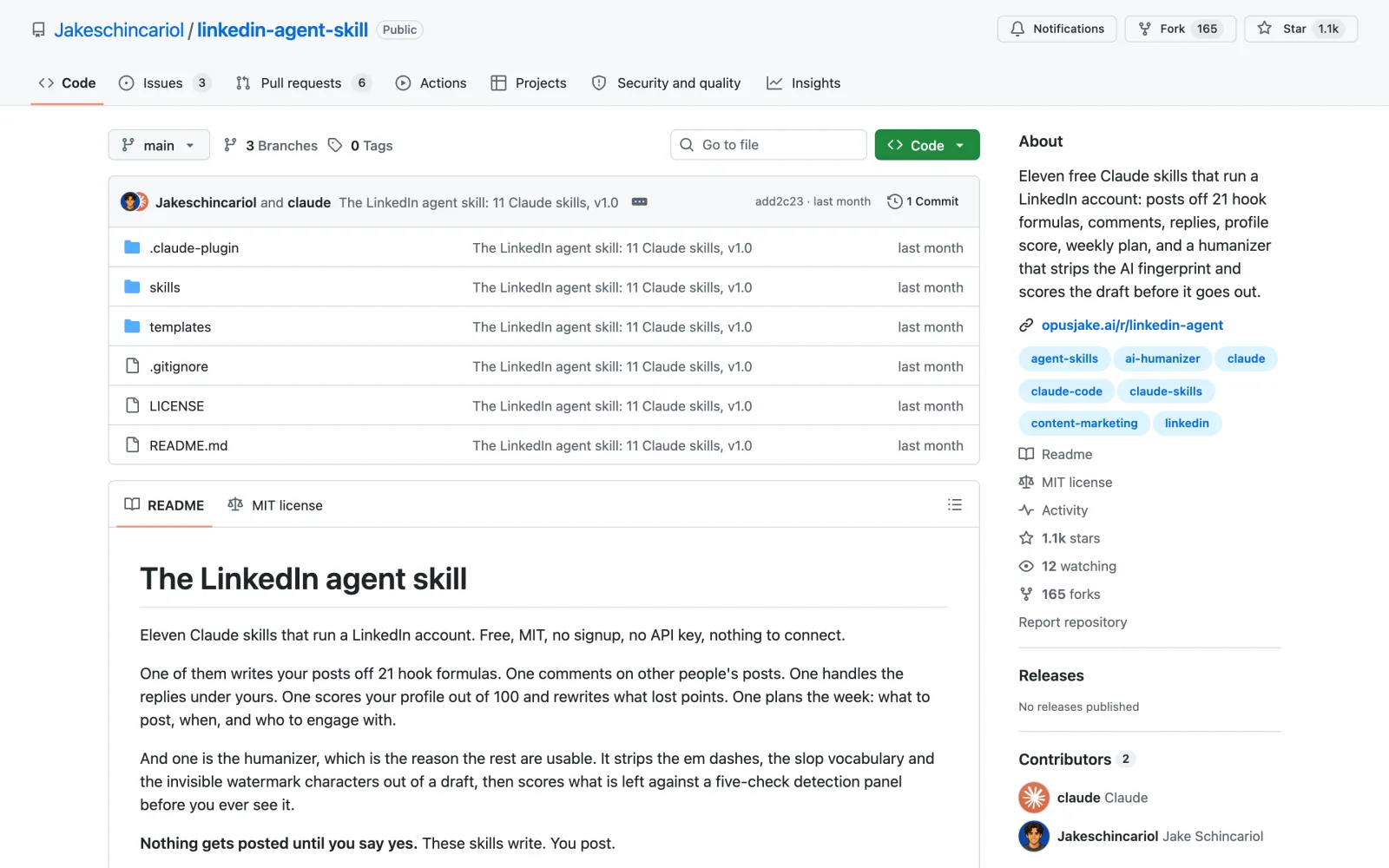
Task: Select the agent-skills topic tag
Action: [x=1064, y=358]
